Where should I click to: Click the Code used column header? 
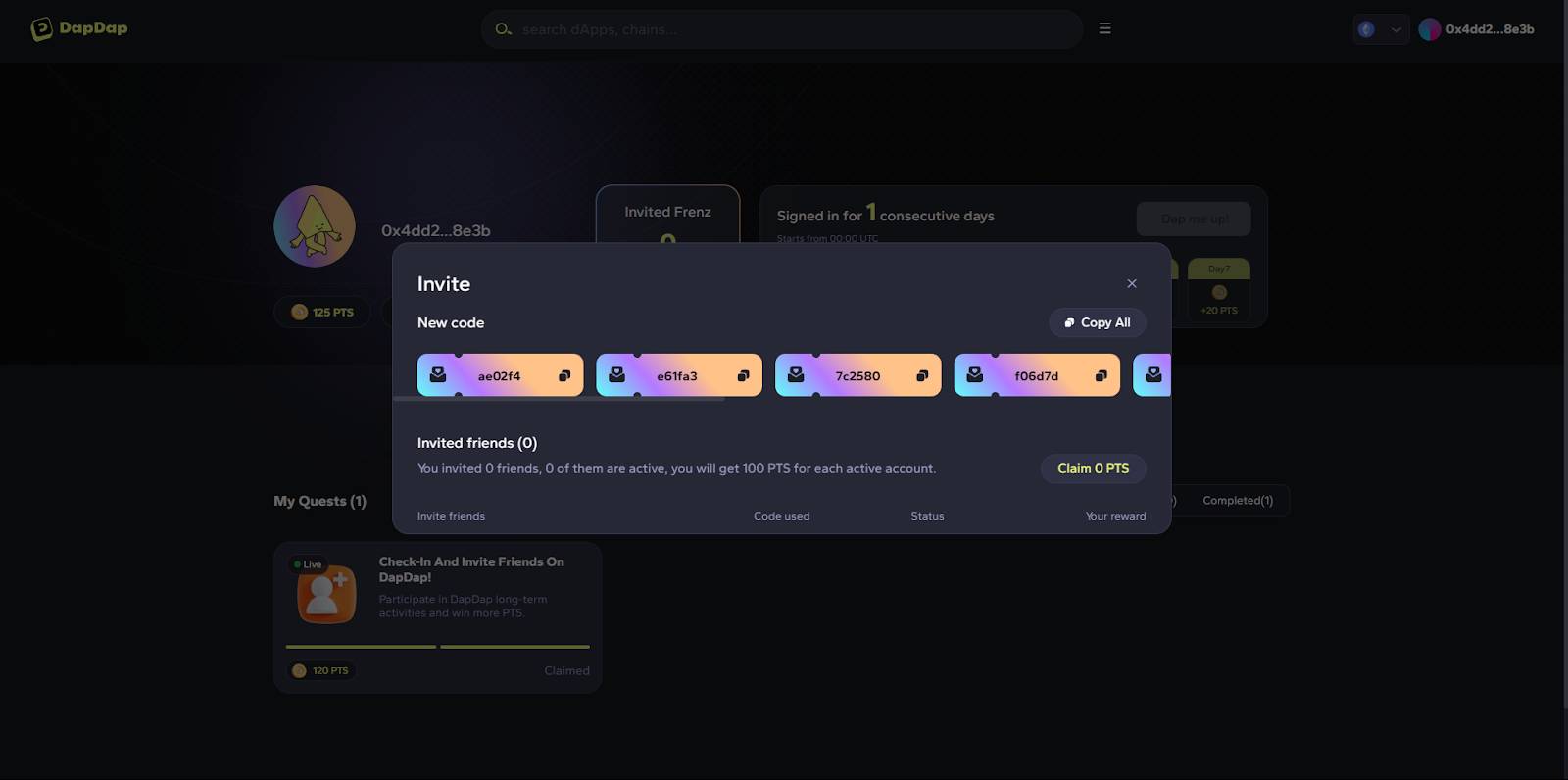782,516
